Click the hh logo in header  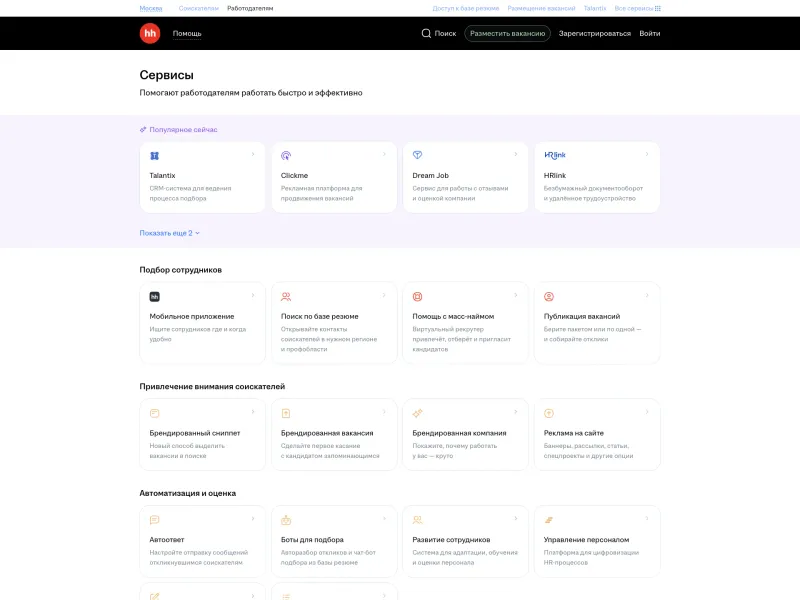150,33
